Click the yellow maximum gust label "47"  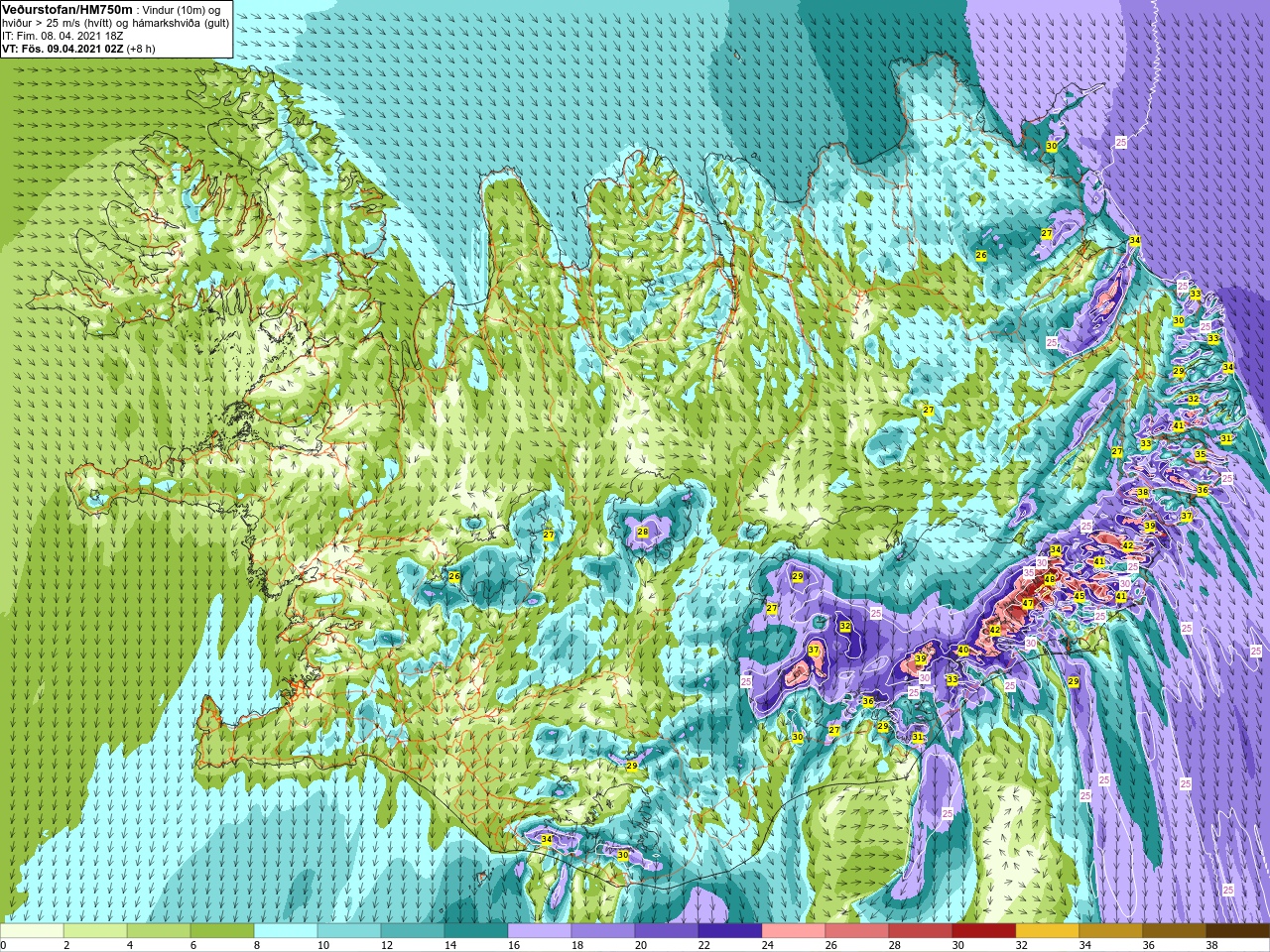click(1028, 603)
